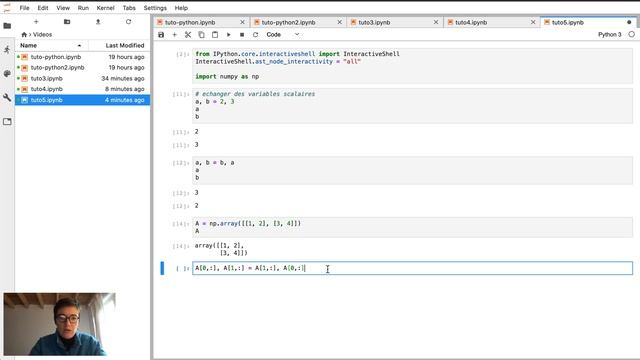
Task: Open the Run menu
Action: tap(83, 8)
